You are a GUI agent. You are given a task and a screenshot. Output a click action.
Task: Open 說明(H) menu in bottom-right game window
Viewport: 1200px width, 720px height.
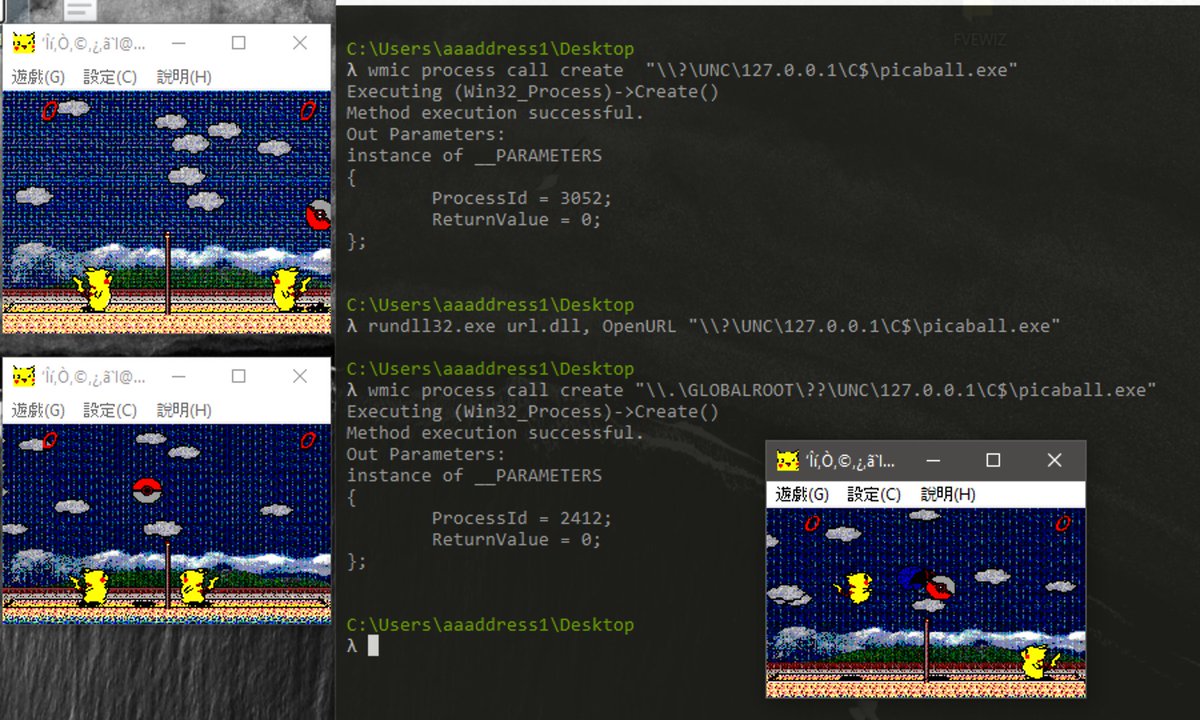(948, 494)
